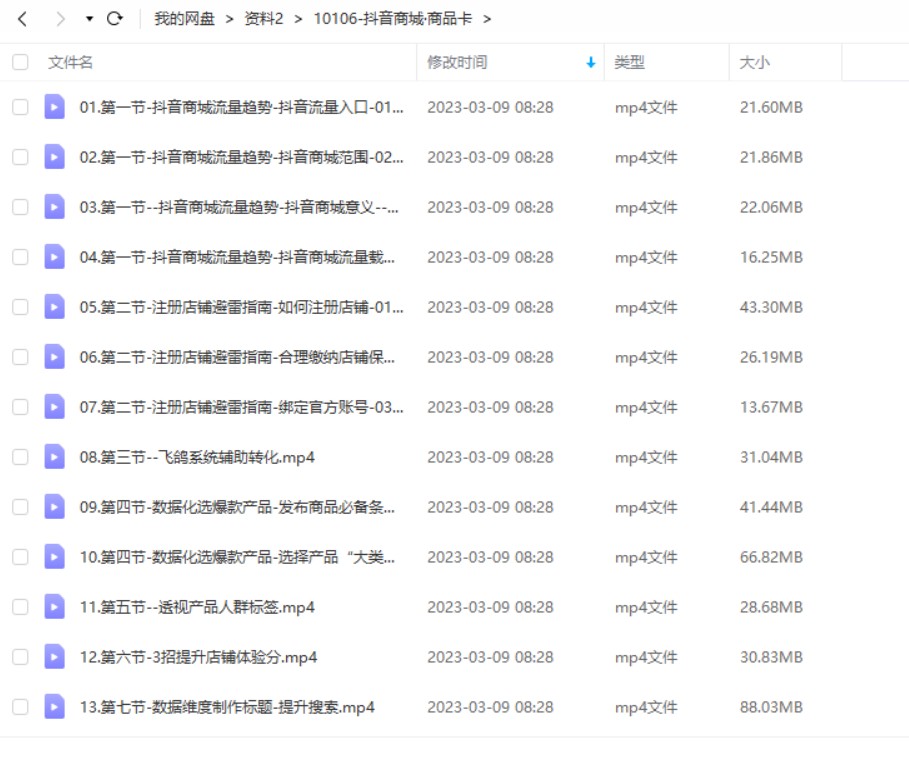Sort by the 大小 column header
Screen dimensions: 909x767
click(x=754, y=62)
